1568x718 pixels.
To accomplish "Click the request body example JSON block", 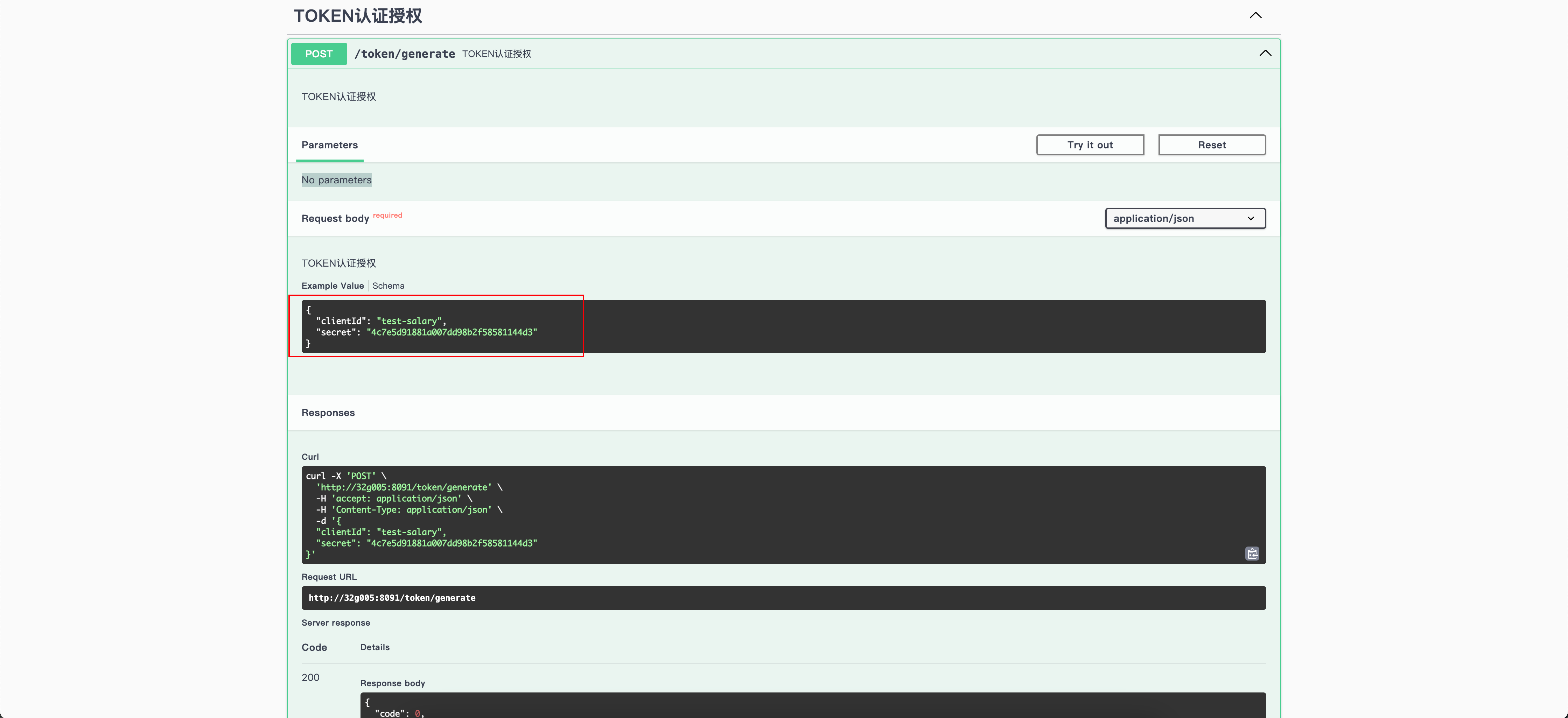I will [x=783, y=326].
